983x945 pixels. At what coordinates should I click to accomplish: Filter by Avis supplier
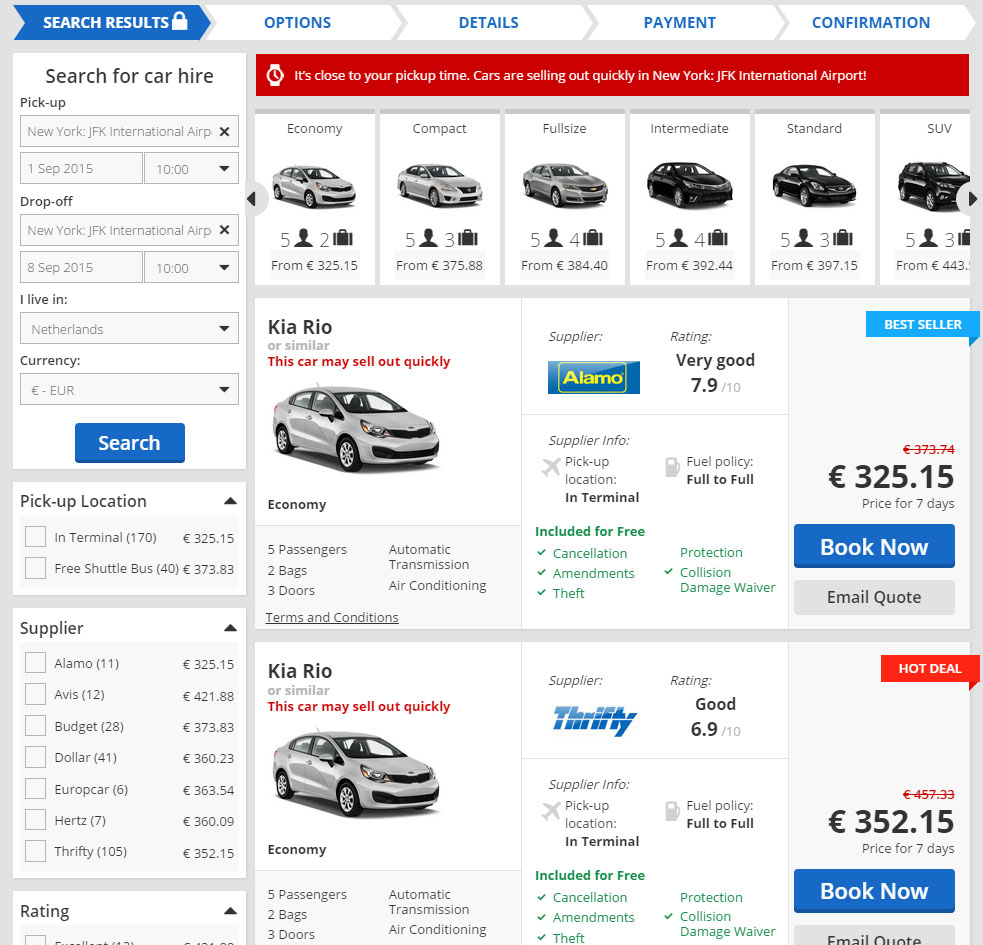point(35,694)
